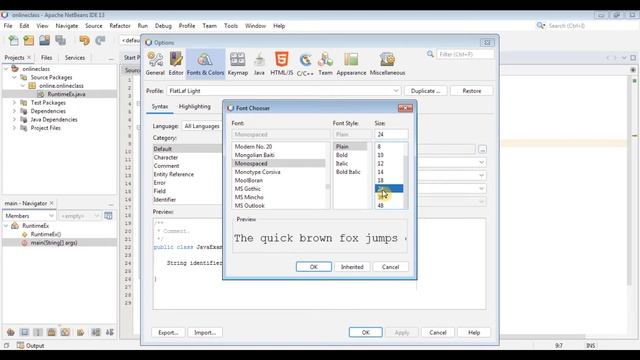Toggle Show Static Members in Navigator
Viewport: 640px width, 360px height.
38,332
